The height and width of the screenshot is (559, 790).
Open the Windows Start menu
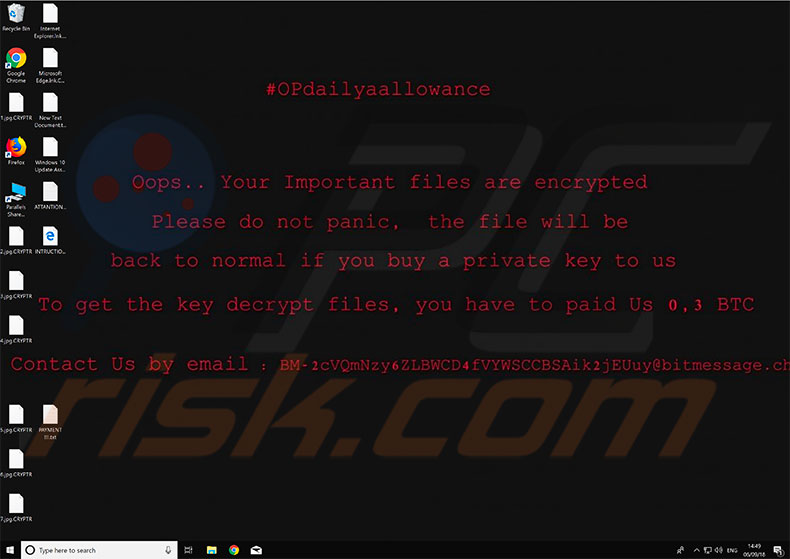coord(10,550)
